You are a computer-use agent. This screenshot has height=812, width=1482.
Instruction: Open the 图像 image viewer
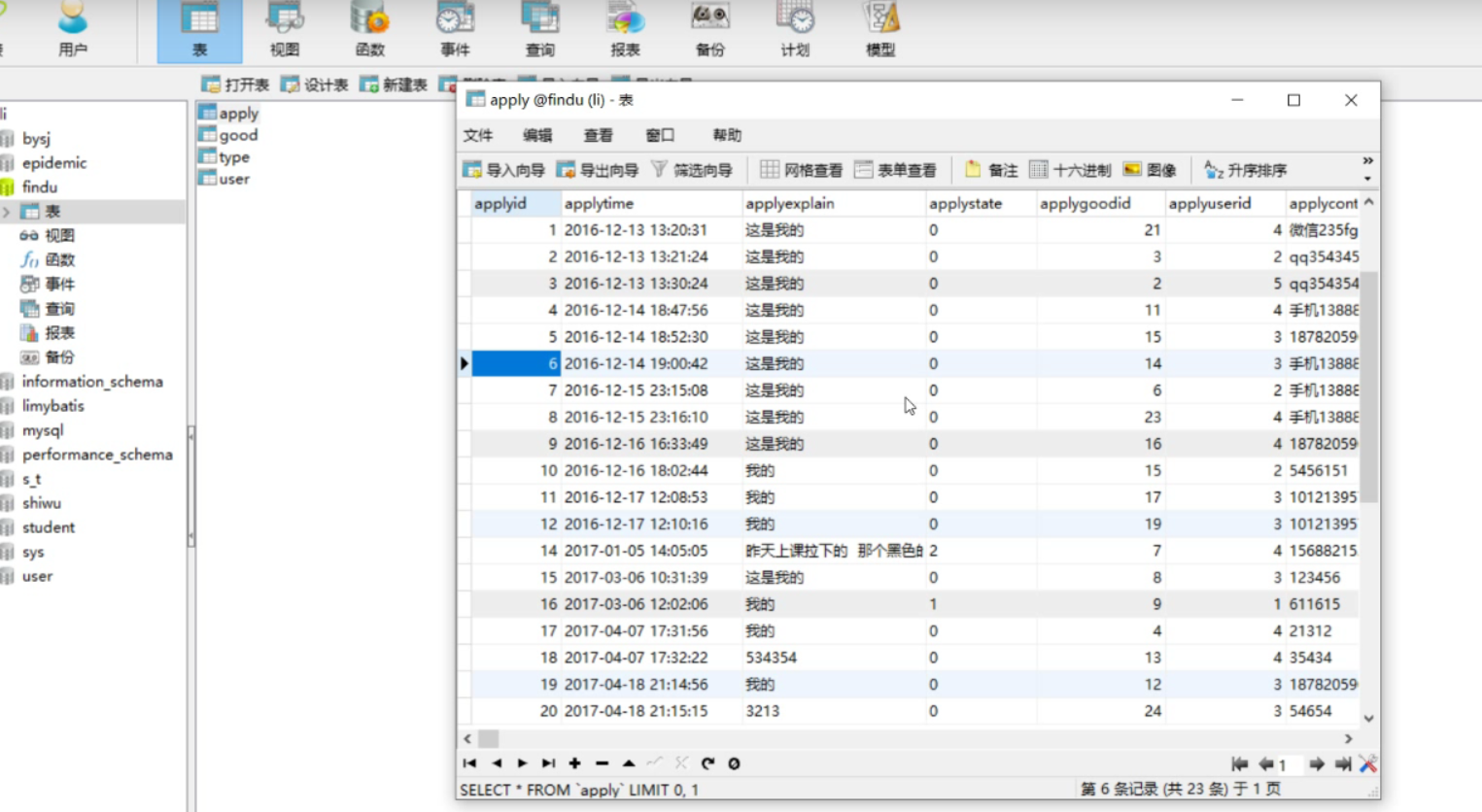tap(1149, 170)
